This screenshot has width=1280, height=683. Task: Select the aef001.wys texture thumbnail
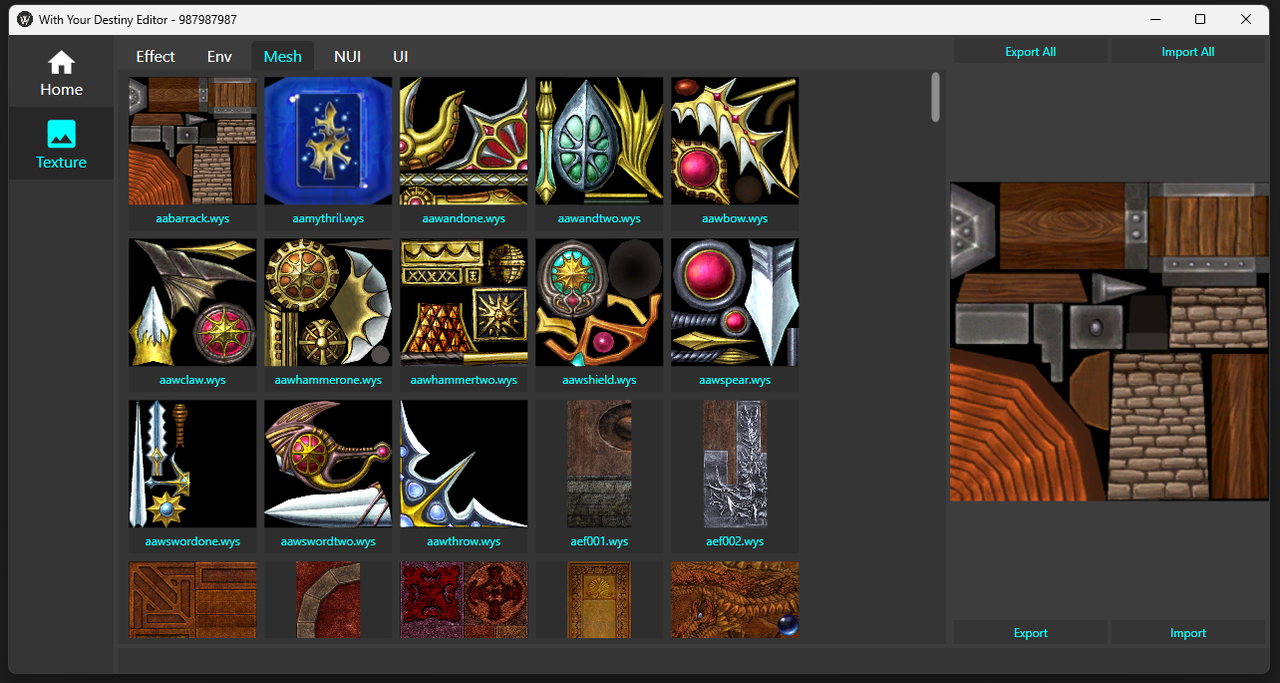599,464
